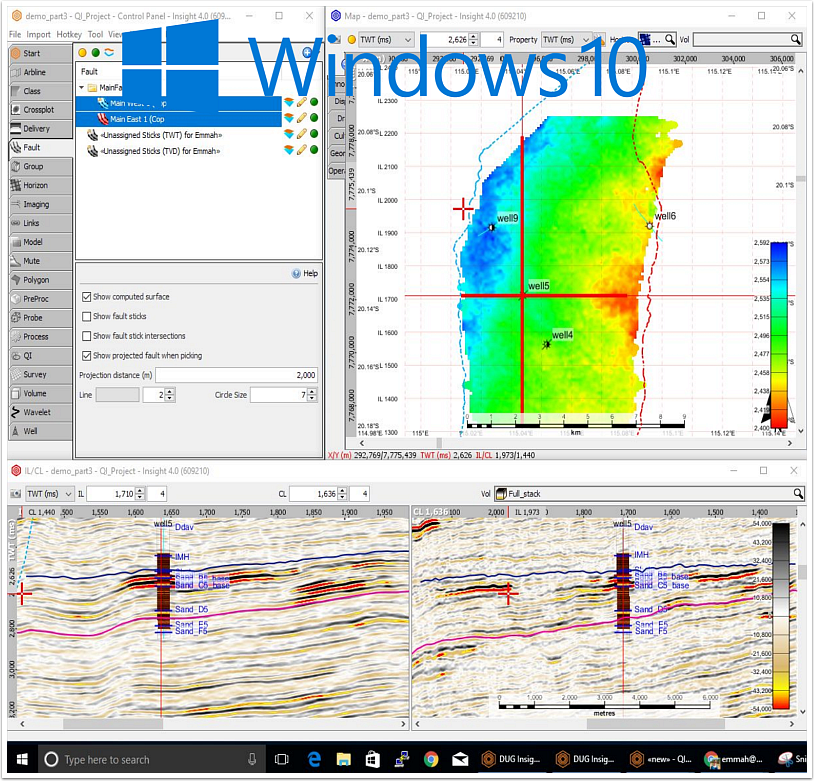Open IL/CL window TWT (ms) dropdown

(x=49, y=494)
